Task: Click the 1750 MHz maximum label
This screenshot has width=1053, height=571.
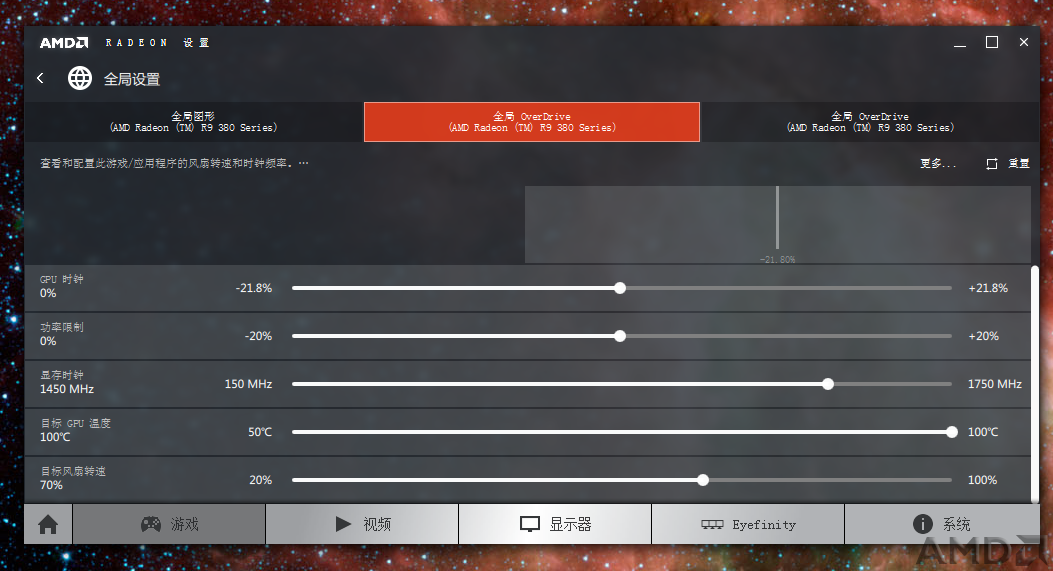Action: click(995, 384)
